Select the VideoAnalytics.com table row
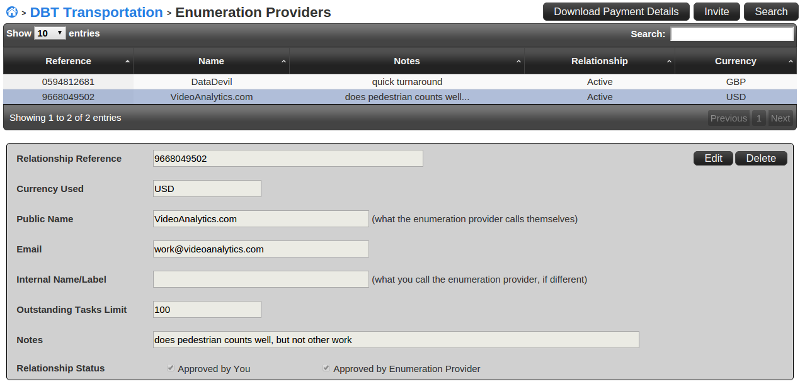Screen dimensions: 800x384 400,97
